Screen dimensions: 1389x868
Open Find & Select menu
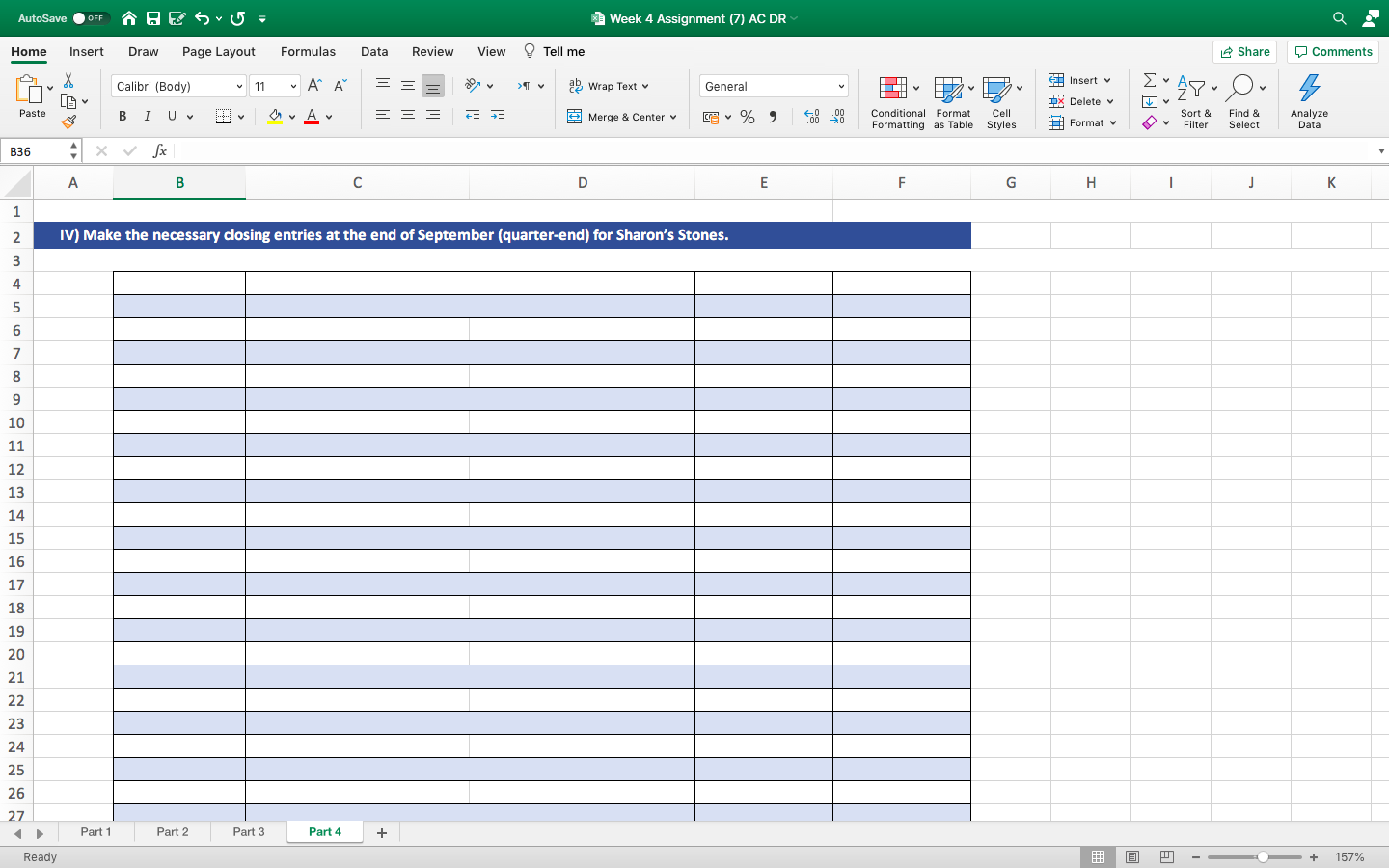1244,103
